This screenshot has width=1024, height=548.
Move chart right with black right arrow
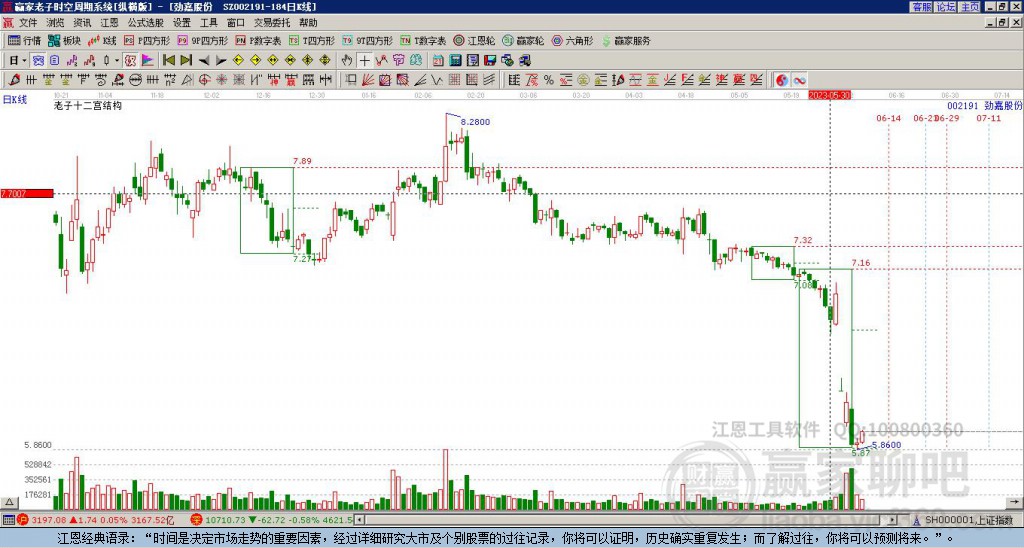click(x=221, y=61)
